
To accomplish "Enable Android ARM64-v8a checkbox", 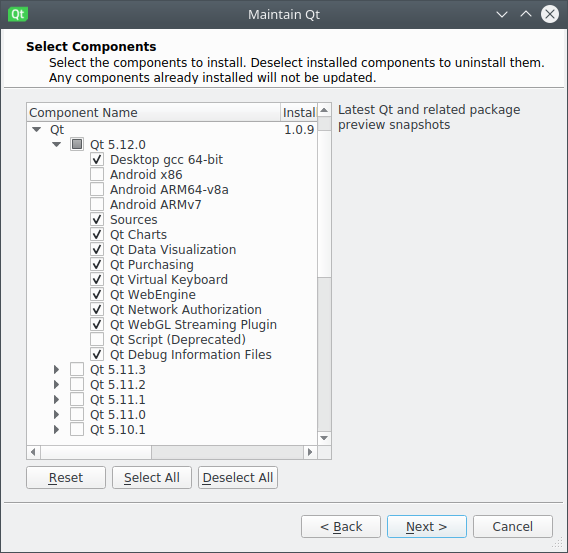I will click(97, 189).
